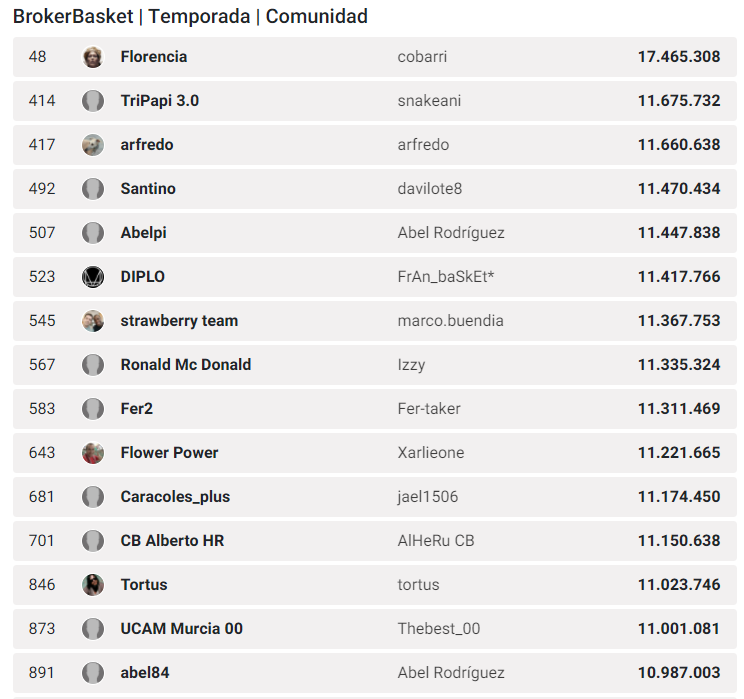Viewport: 744px width, 699px height.
Task: Click rank number 891 for abel84
Action: point(42,673)
